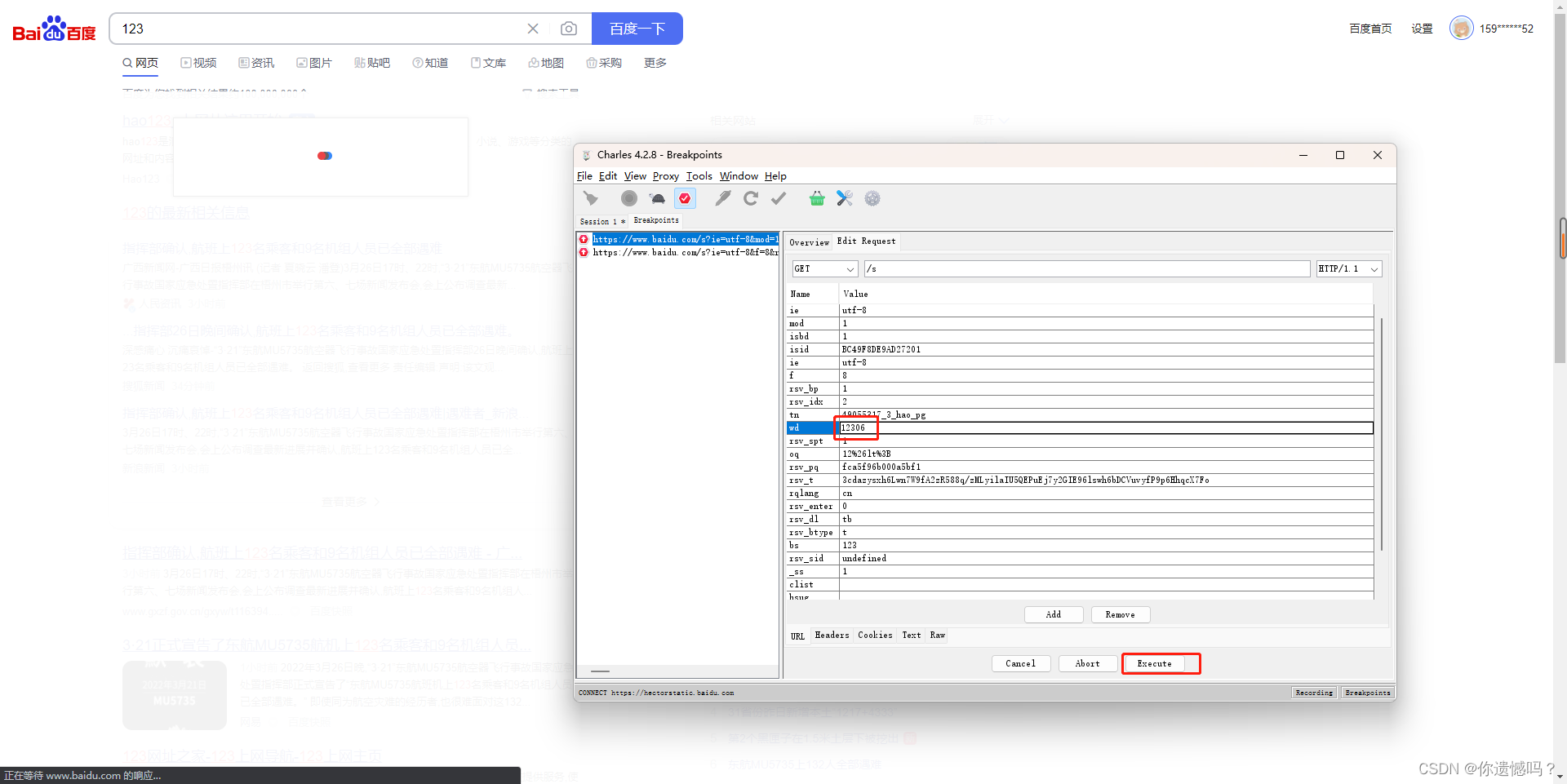Switch to the Text bottom tab
Image resolution: width=1567 pixels, height=784 pixels.
pos(912,635)
